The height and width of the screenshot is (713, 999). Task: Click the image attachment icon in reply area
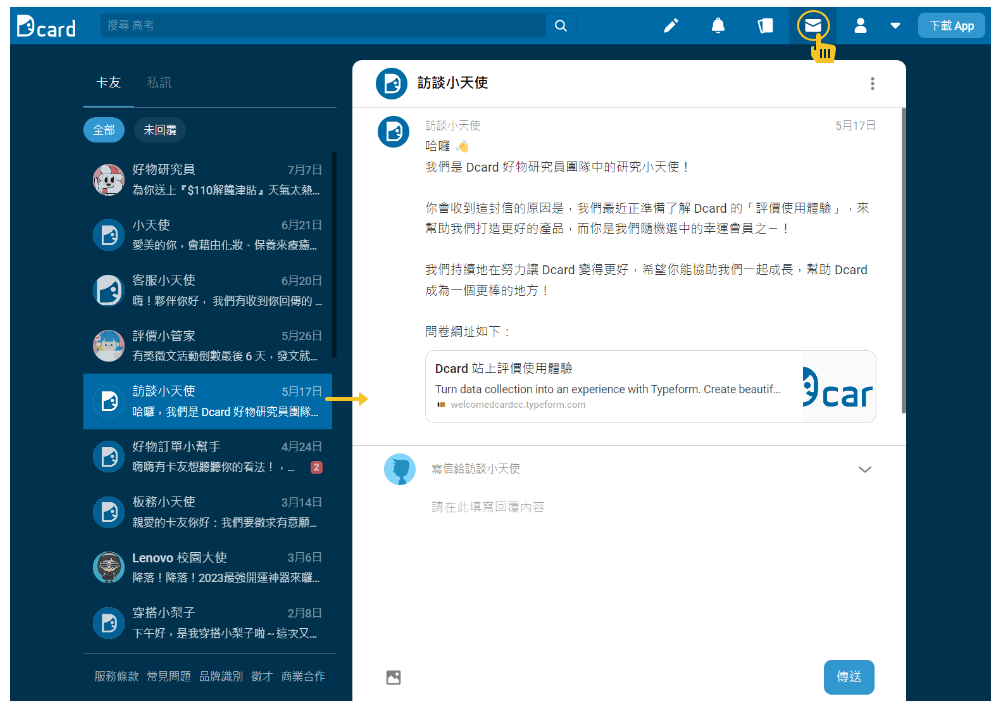pyautogui.click(x=393, y=677)
